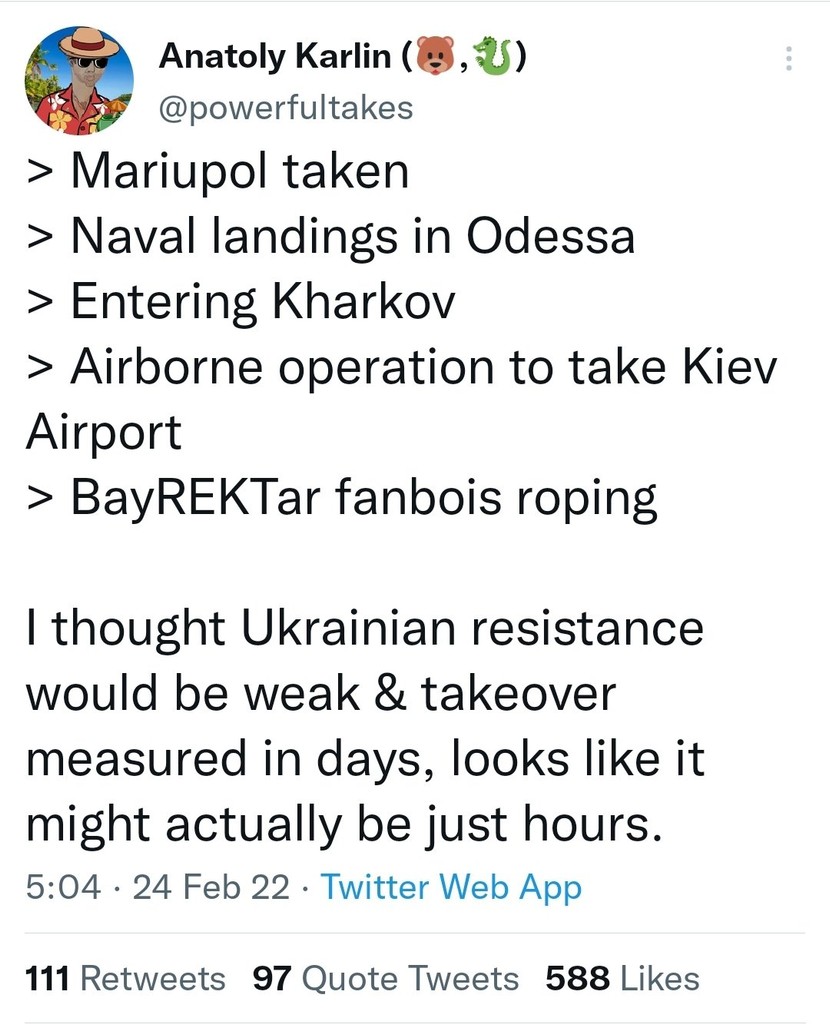The height and width of the screenshot is (1024, 830).
Task: Click the 'Airborne operation to take Kiev' line
Action: (x=402, y=367)
